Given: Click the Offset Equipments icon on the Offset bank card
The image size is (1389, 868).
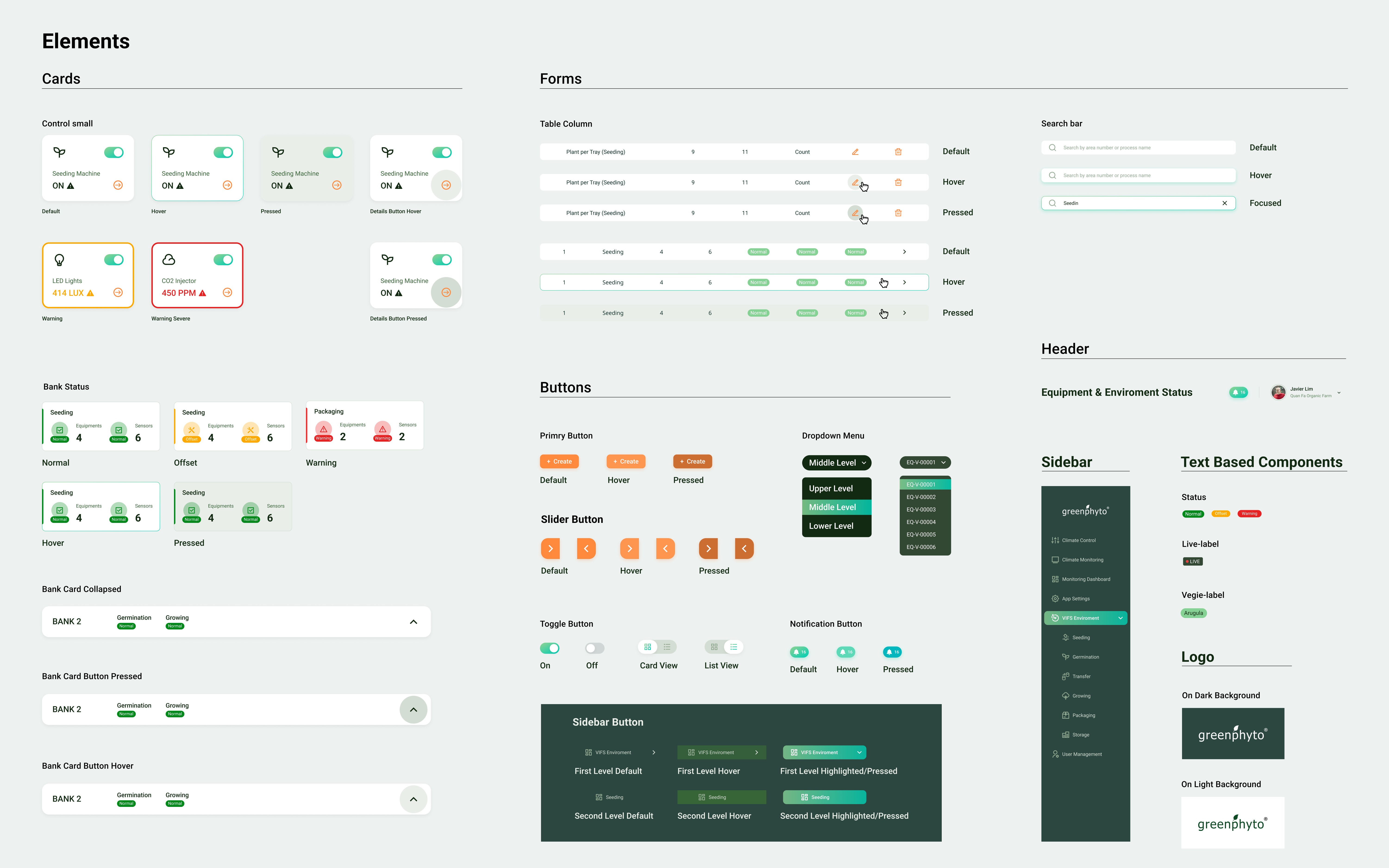Looking at the screenshot, I should pos(192,431).
